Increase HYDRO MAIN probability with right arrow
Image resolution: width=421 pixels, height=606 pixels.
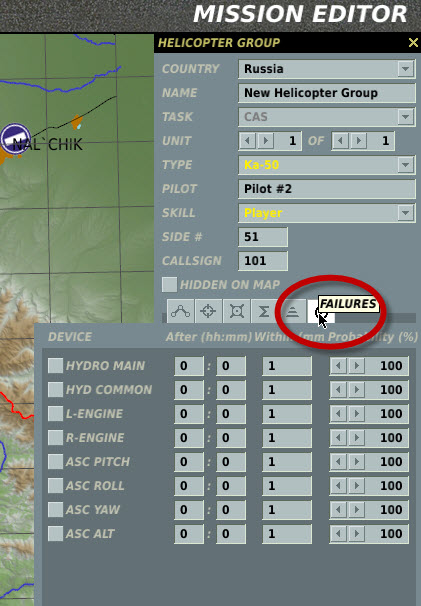pos(356,366)
